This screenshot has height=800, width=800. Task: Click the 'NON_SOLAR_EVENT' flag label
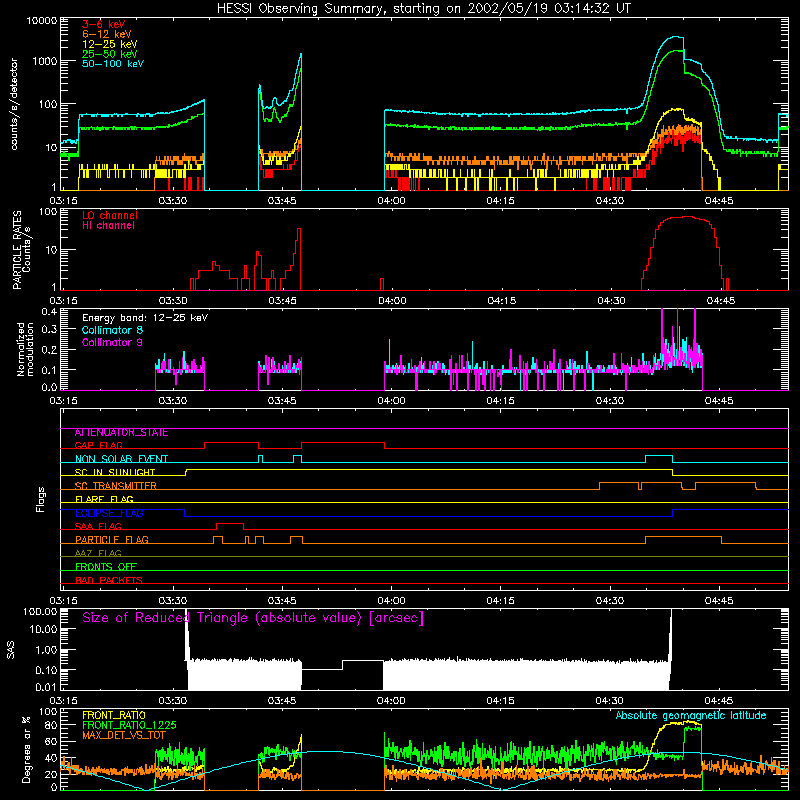click(121, 459)
